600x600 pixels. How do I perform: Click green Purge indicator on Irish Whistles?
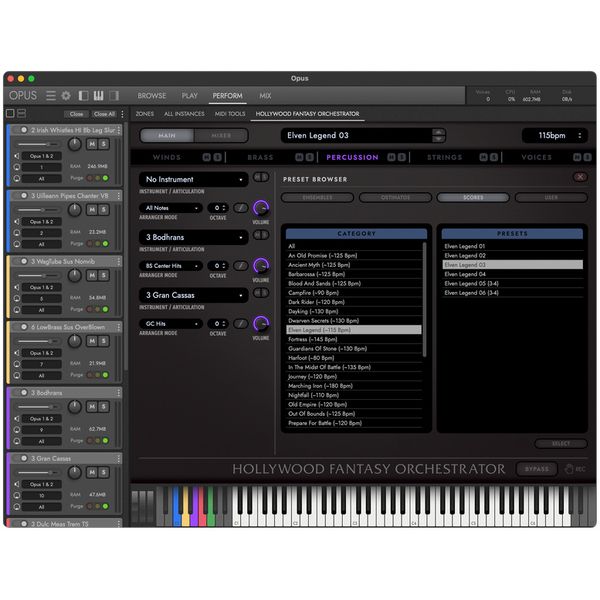[106, 178]
